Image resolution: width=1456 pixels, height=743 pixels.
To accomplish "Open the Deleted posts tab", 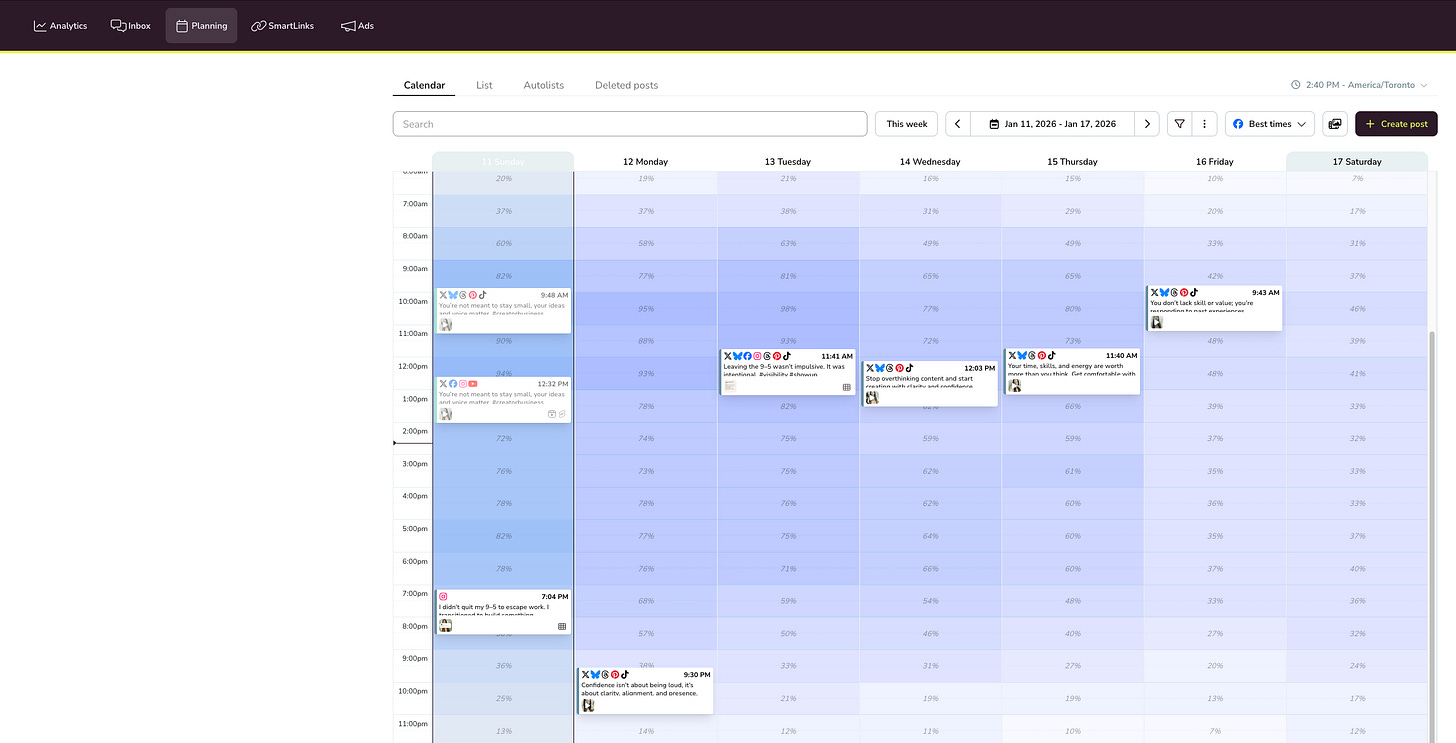I will tap(626, 85).
